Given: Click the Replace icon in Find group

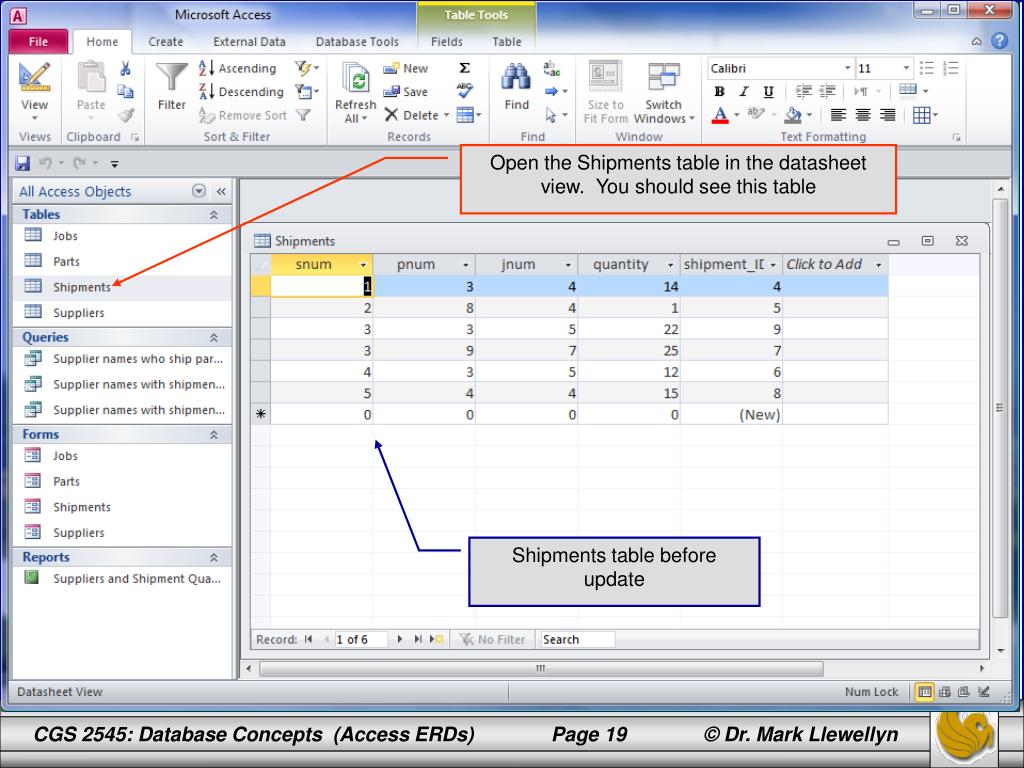Looking at the screenshot, I should point(551,69).
